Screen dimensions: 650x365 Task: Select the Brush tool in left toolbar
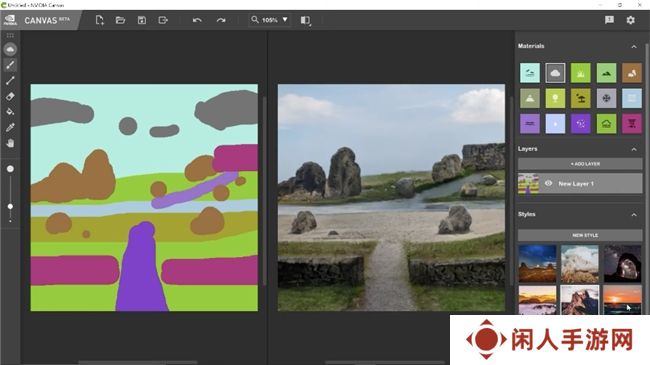click(x=10, y=65)
